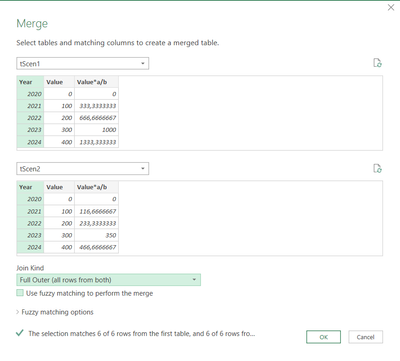Expand Fuzzy matching options
Screen dimensions: 400x361
coord(55,312)
